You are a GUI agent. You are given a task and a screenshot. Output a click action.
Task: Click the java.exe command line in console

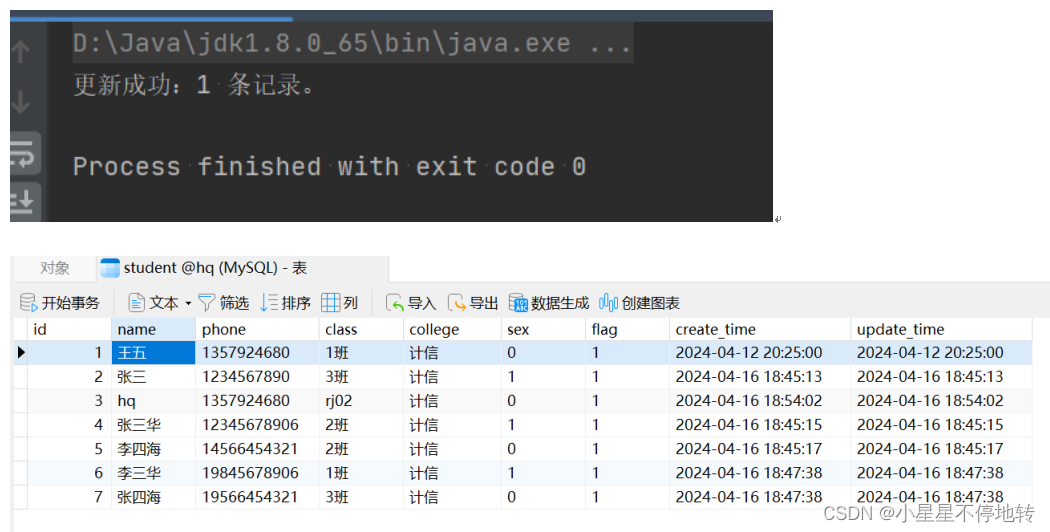(352, 43)
